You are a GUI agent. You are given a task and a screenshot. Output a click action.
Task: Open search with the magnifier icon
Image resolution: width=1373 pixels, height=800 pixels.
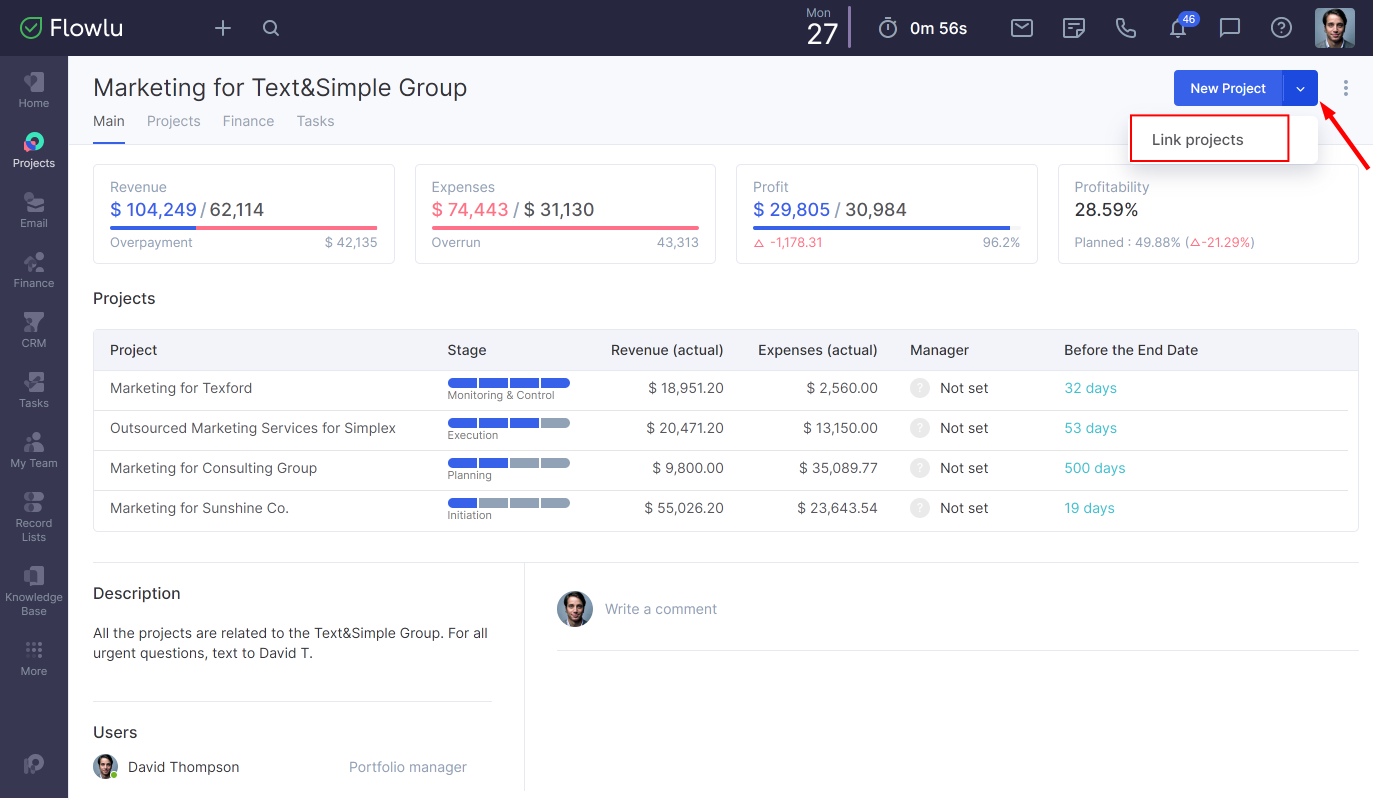pos(271,28)
